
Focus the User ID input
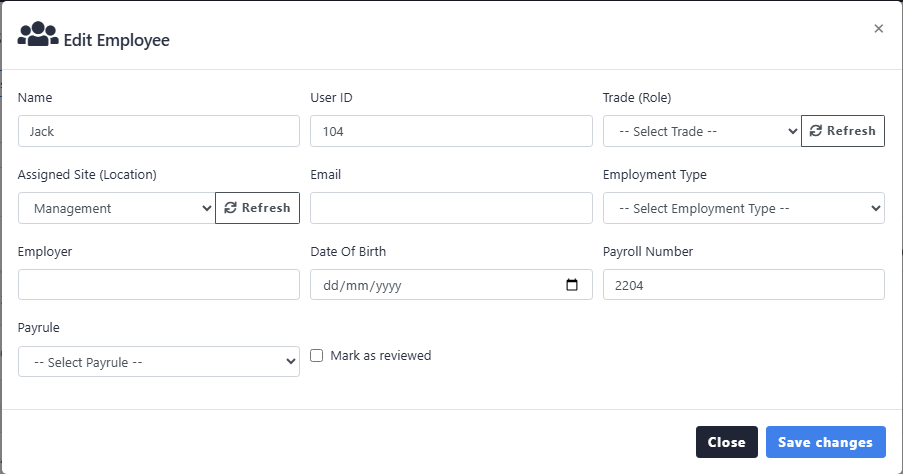(x=451, y=131)
